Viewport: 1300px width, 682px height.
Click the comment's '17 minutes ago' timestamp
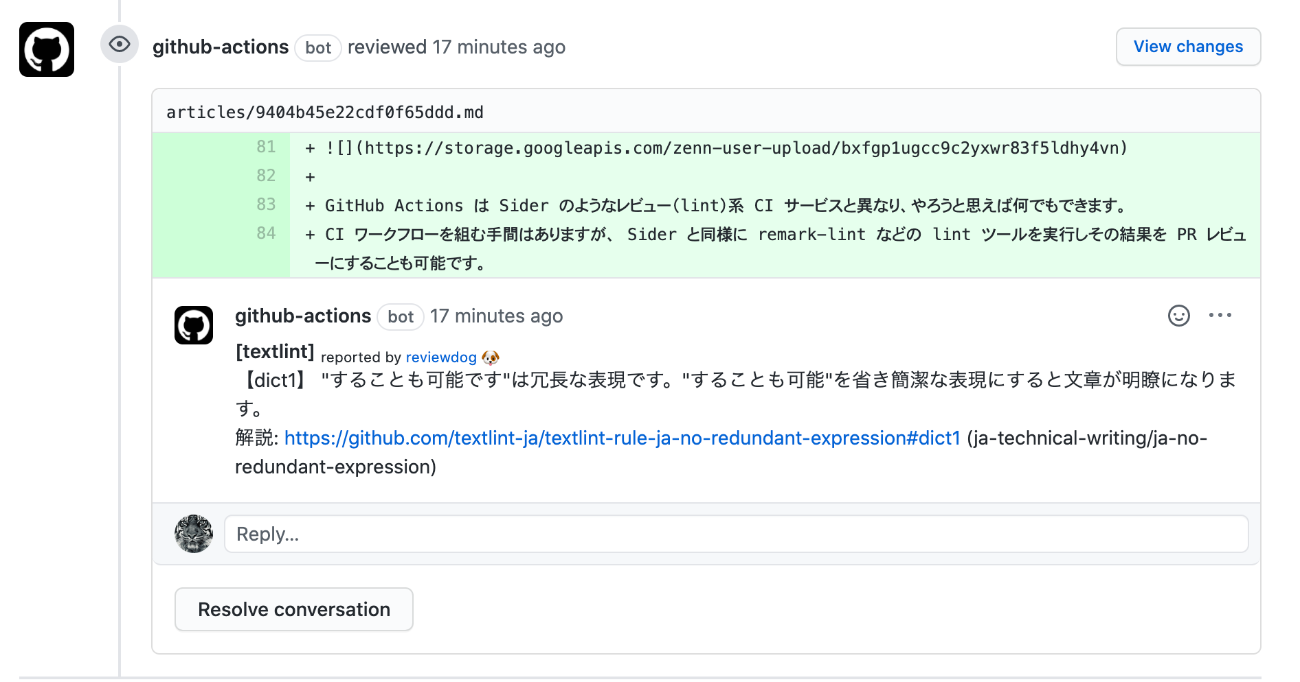pos(496,316)
